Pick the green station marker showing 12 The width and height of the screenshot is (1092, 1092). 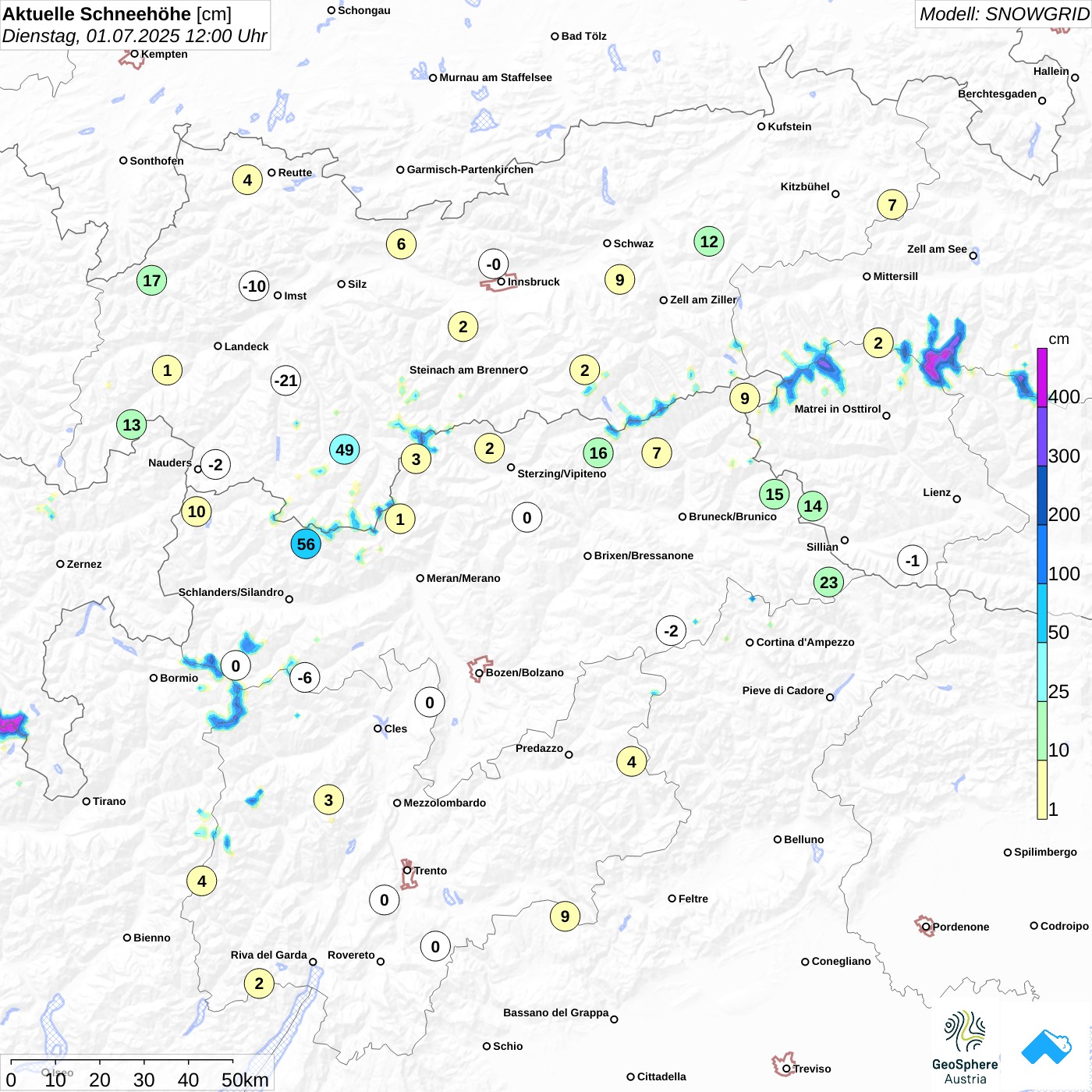coord(709,242)
